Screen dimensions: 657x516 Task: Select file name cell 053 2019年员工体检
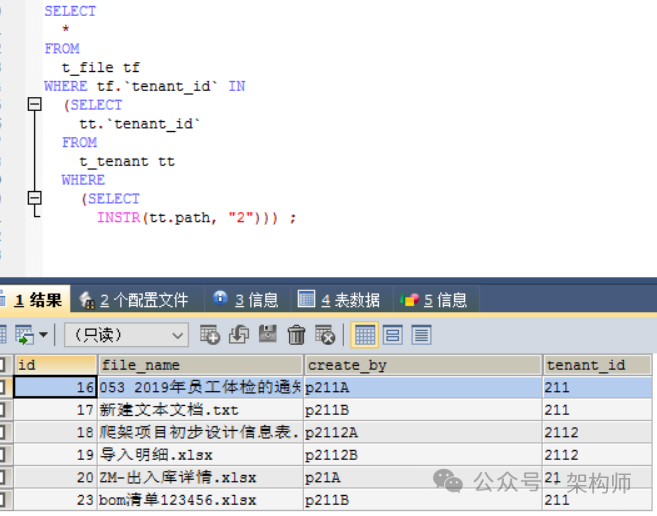pos(200,387)
